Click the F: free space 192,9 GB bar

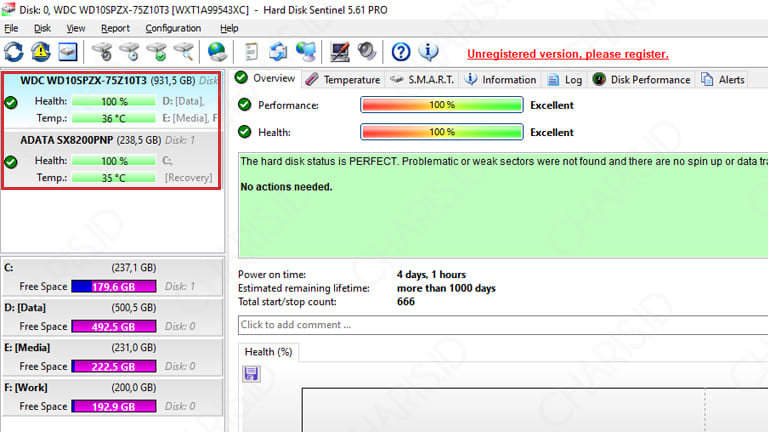(114, 406)
